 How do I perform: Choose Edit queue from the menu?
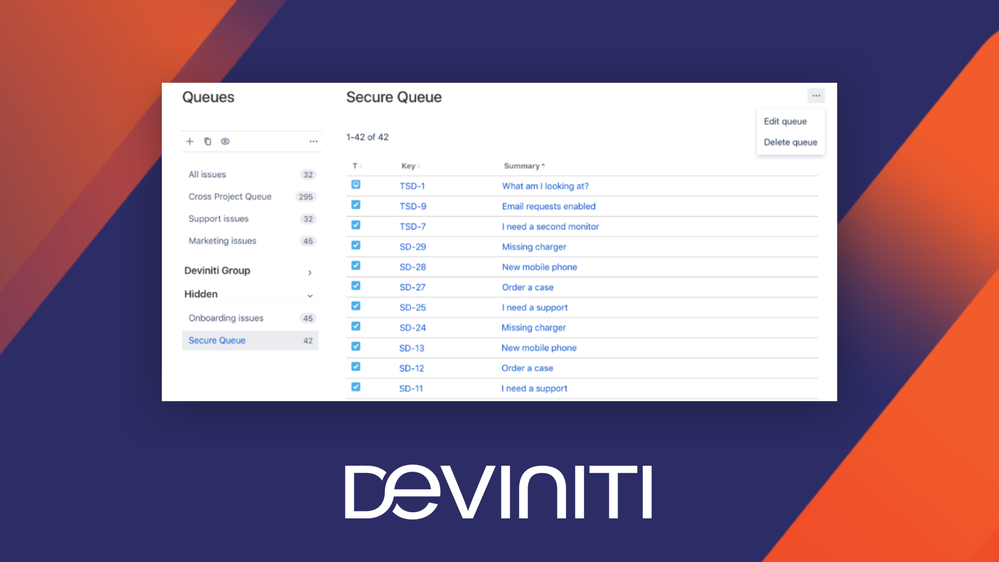tap(785, 121)
